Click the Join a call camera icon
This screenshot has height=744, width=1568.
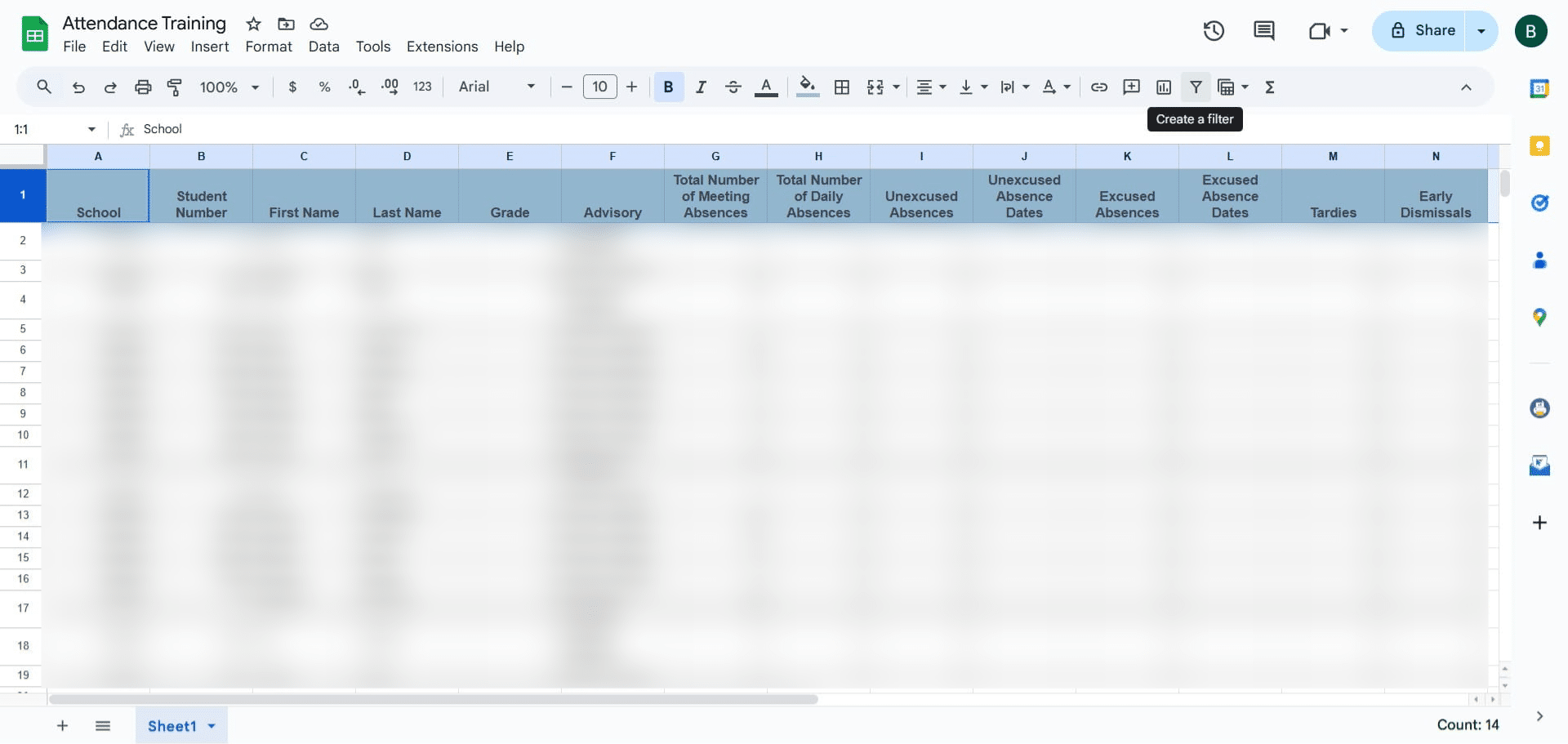tap(1320, 31)
